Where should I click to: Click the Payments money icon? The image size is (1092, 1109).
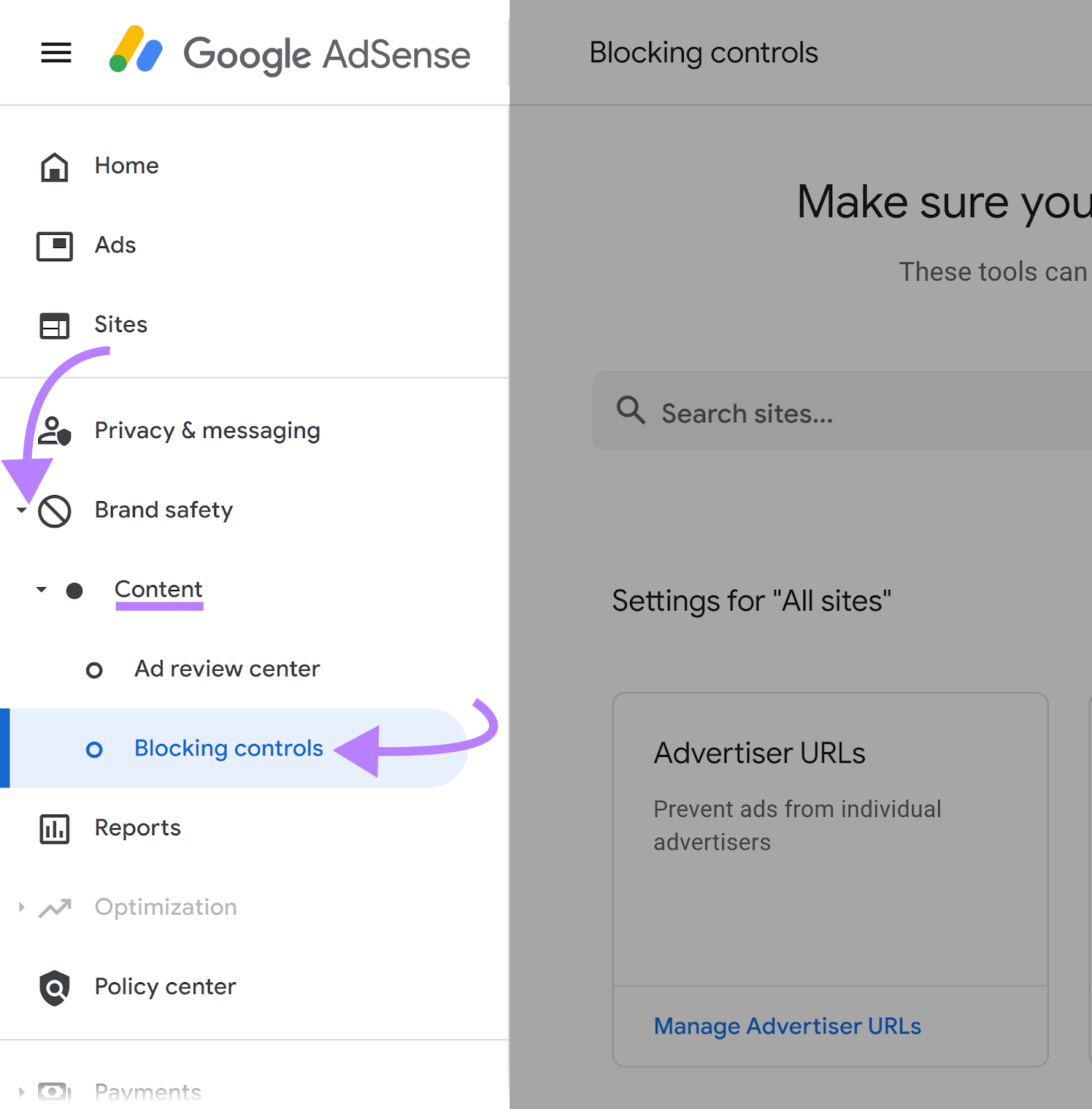55,1092
